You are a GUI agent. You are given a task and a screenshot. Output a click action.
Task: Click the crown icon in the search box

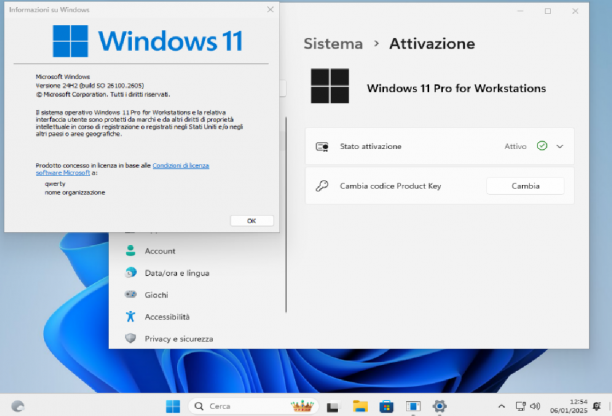(302, 406)
